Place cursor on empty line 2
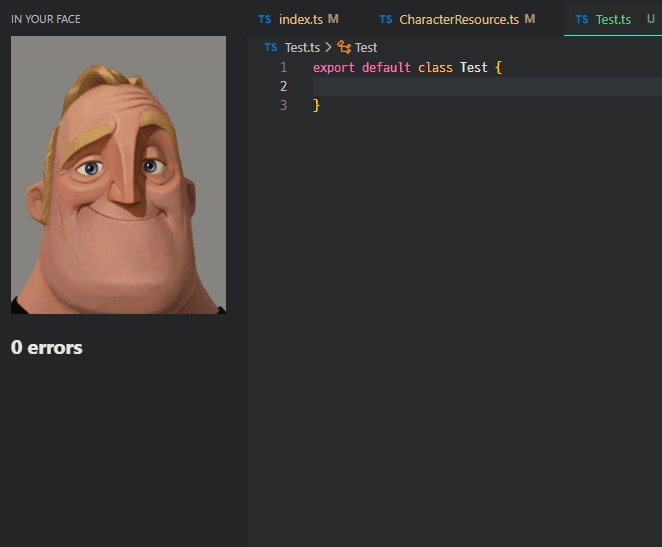 (487, 87)
